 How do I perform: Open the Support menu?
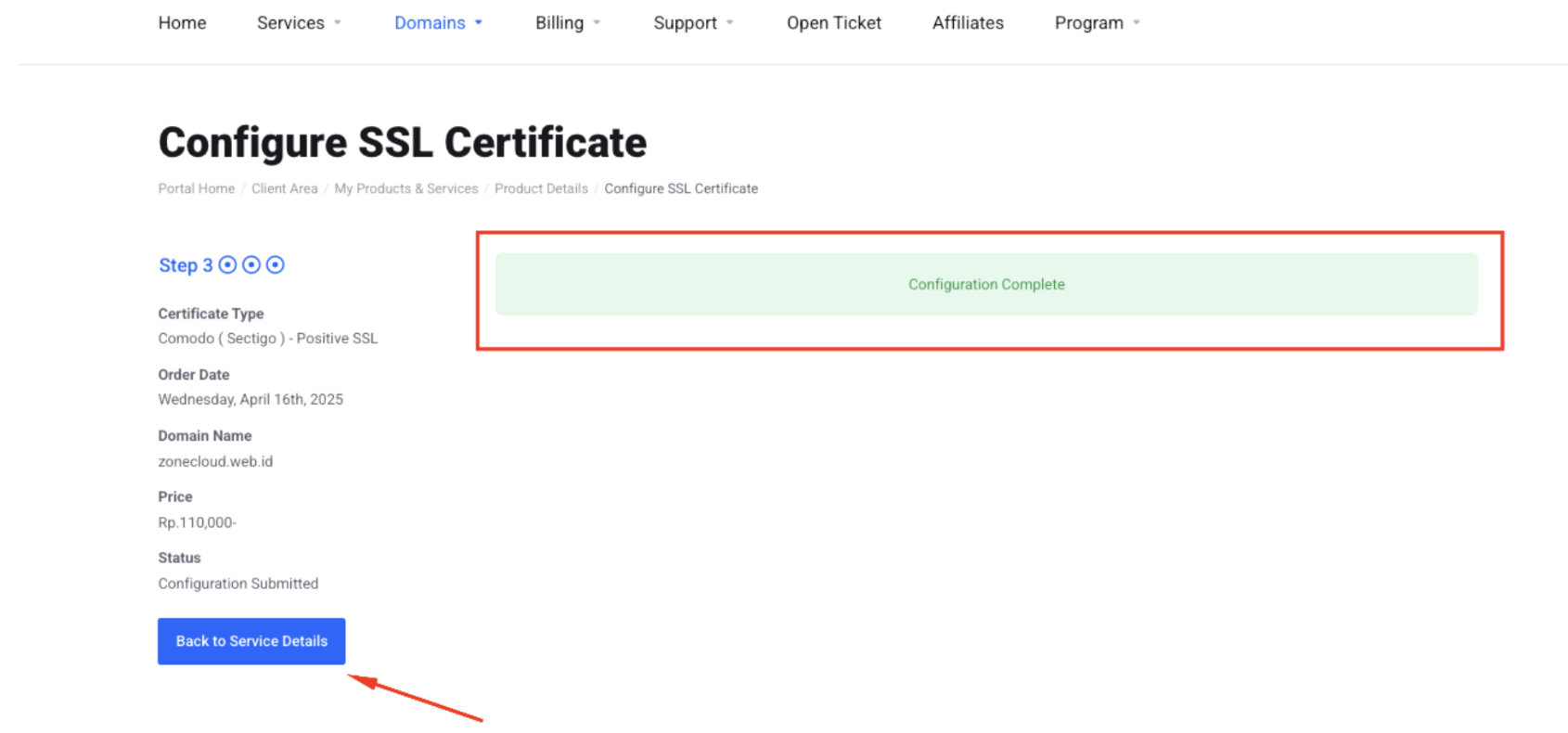pyautogui.click(x=685, y=23)
